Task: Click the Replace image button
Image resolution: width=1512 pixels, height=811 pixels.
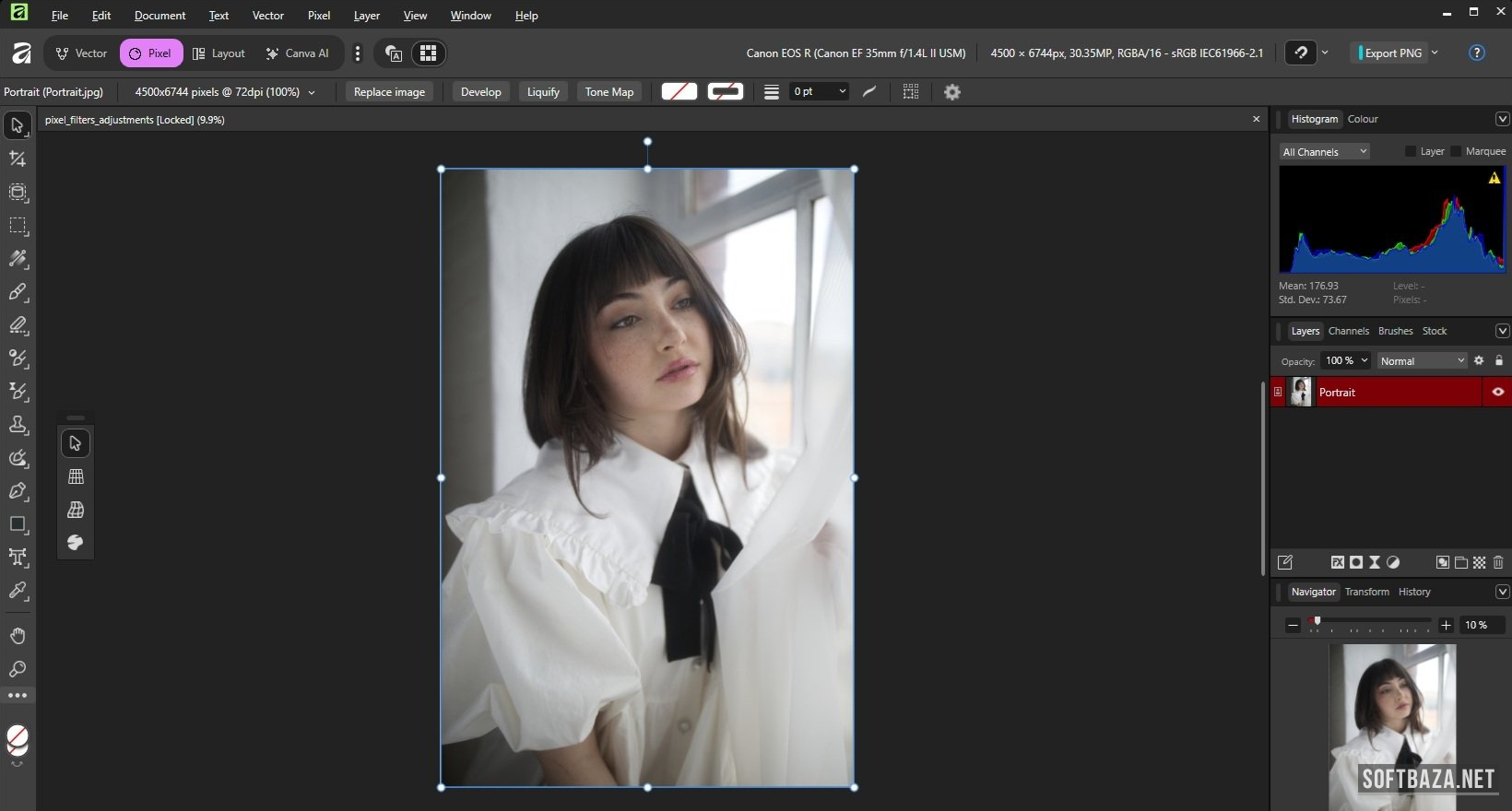Action: pos(389,92)
